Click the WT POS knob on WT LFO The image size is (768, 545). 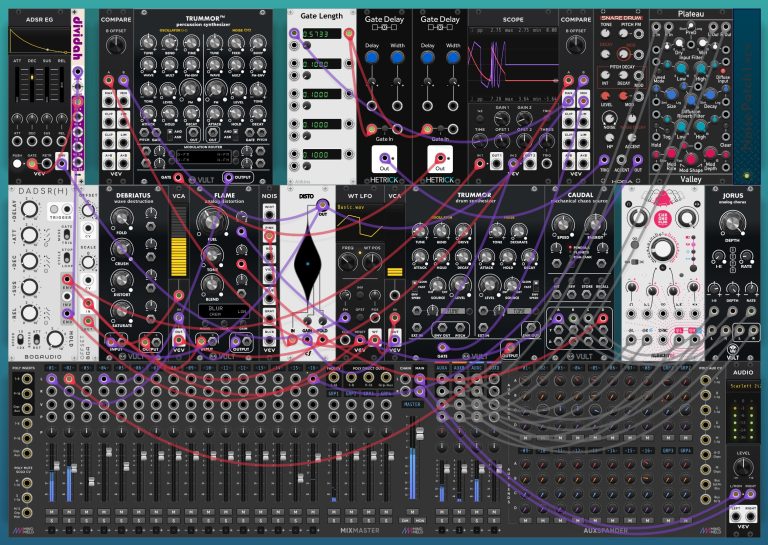[372, 263]
